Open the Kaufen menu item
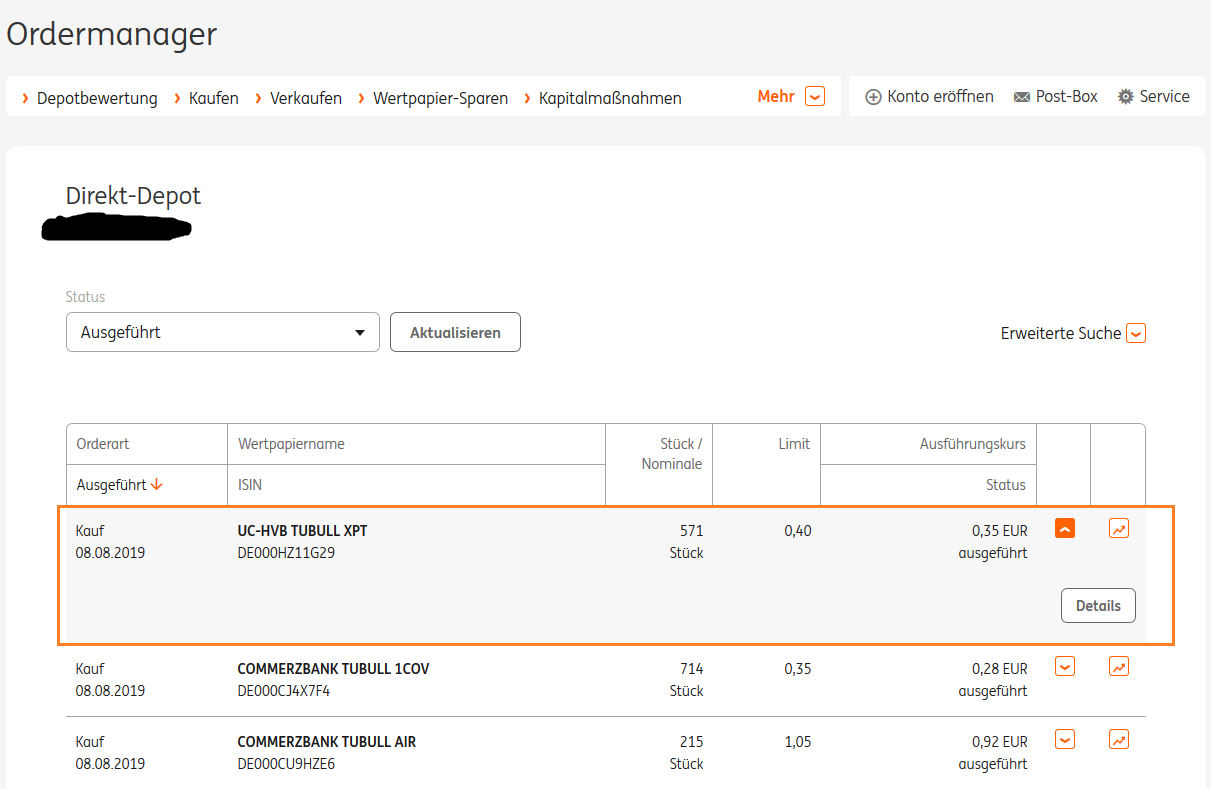This screenshot has height=789, width=1211. coord(213,98)
